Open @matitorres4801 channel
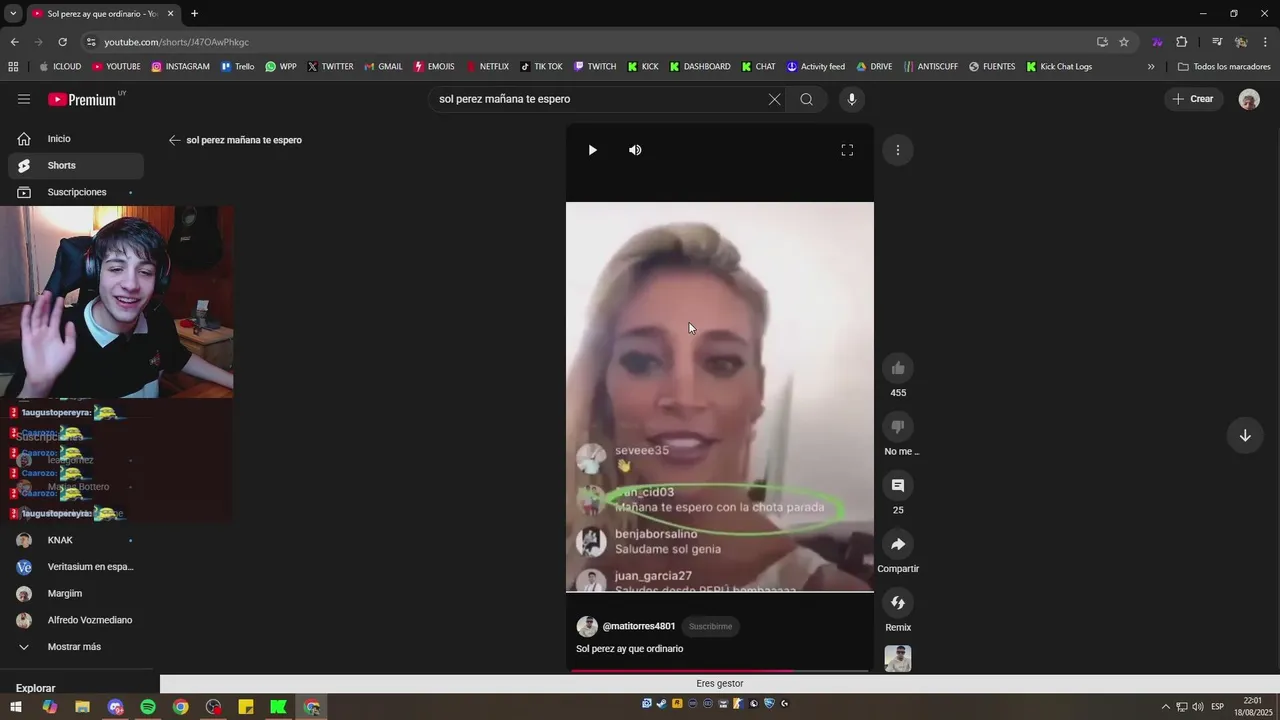The width and height of the screenshot is (1280, 720). [x=638, y=626]
